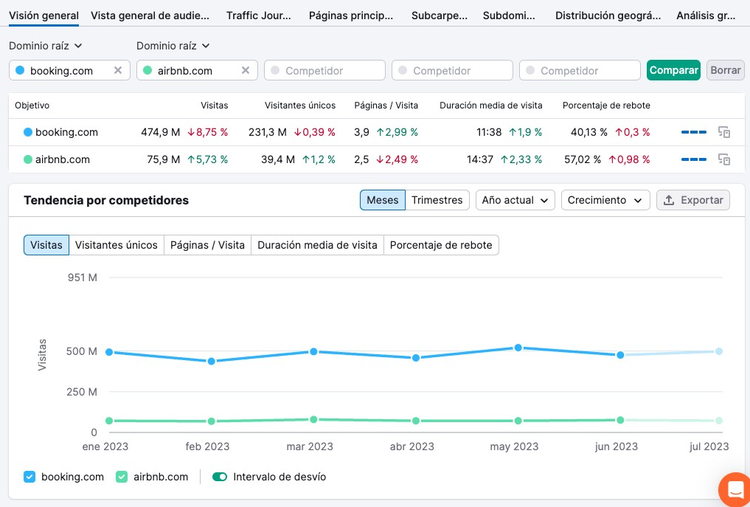Image resolution: width=750 pixels, height=507 pixels.
Task: Click the copy icon in the airbnb.com row
Action: click(x=724, y=159)
